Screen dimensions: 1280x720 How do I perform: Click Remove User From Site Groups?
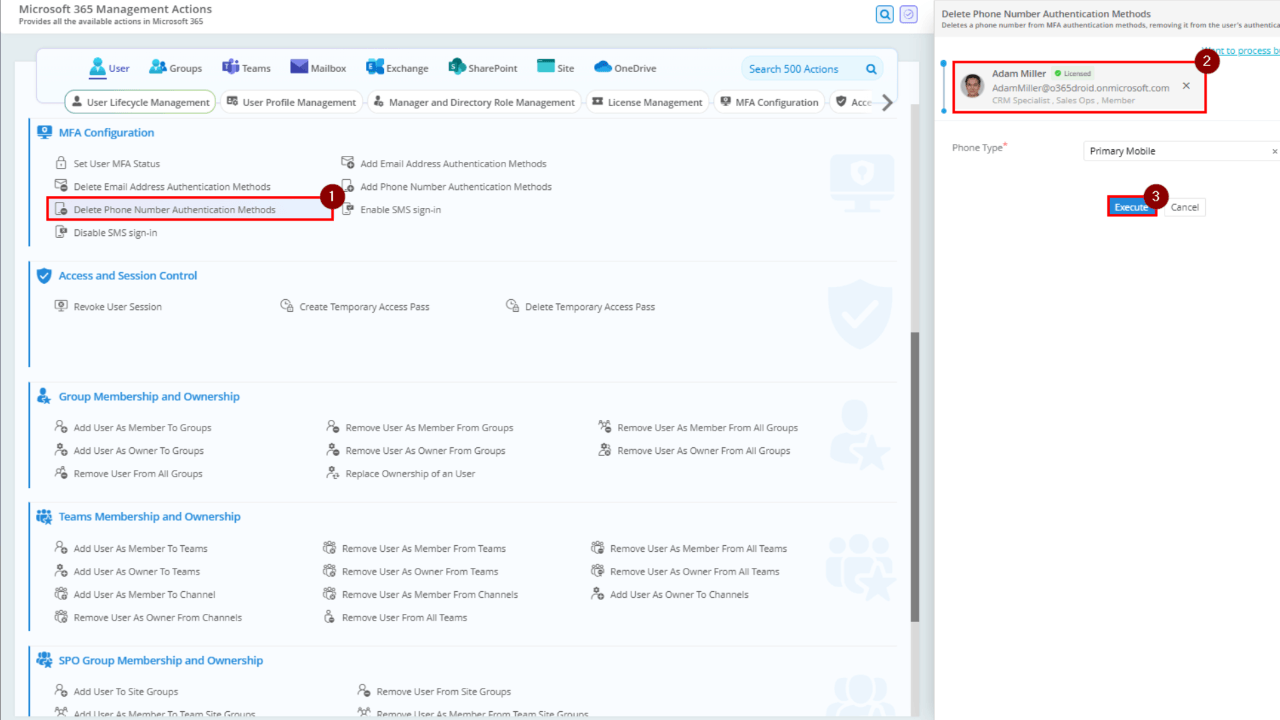(x=434, y=692)
